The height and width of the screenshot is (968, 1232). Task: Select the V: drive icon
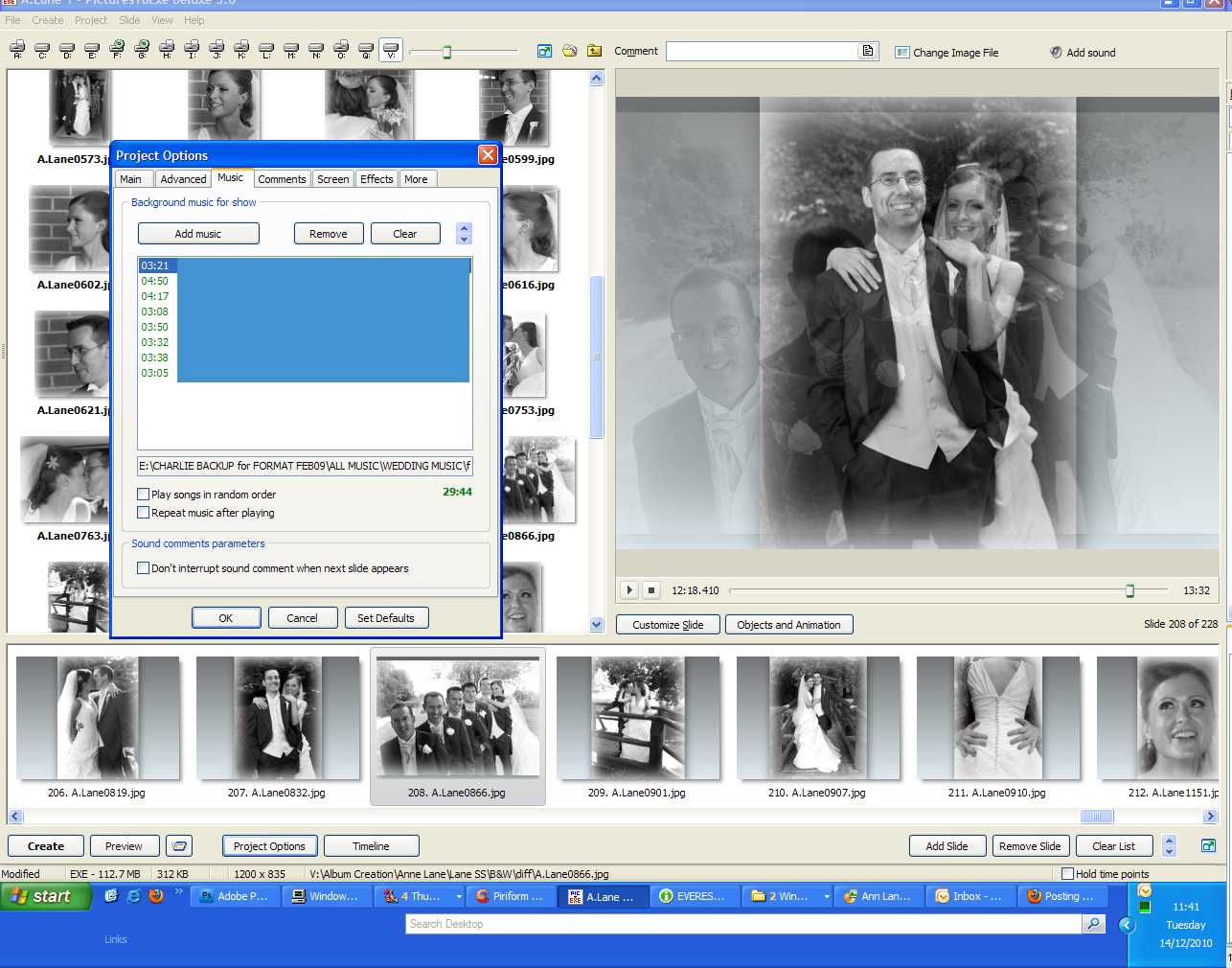(x=391, y=48)
